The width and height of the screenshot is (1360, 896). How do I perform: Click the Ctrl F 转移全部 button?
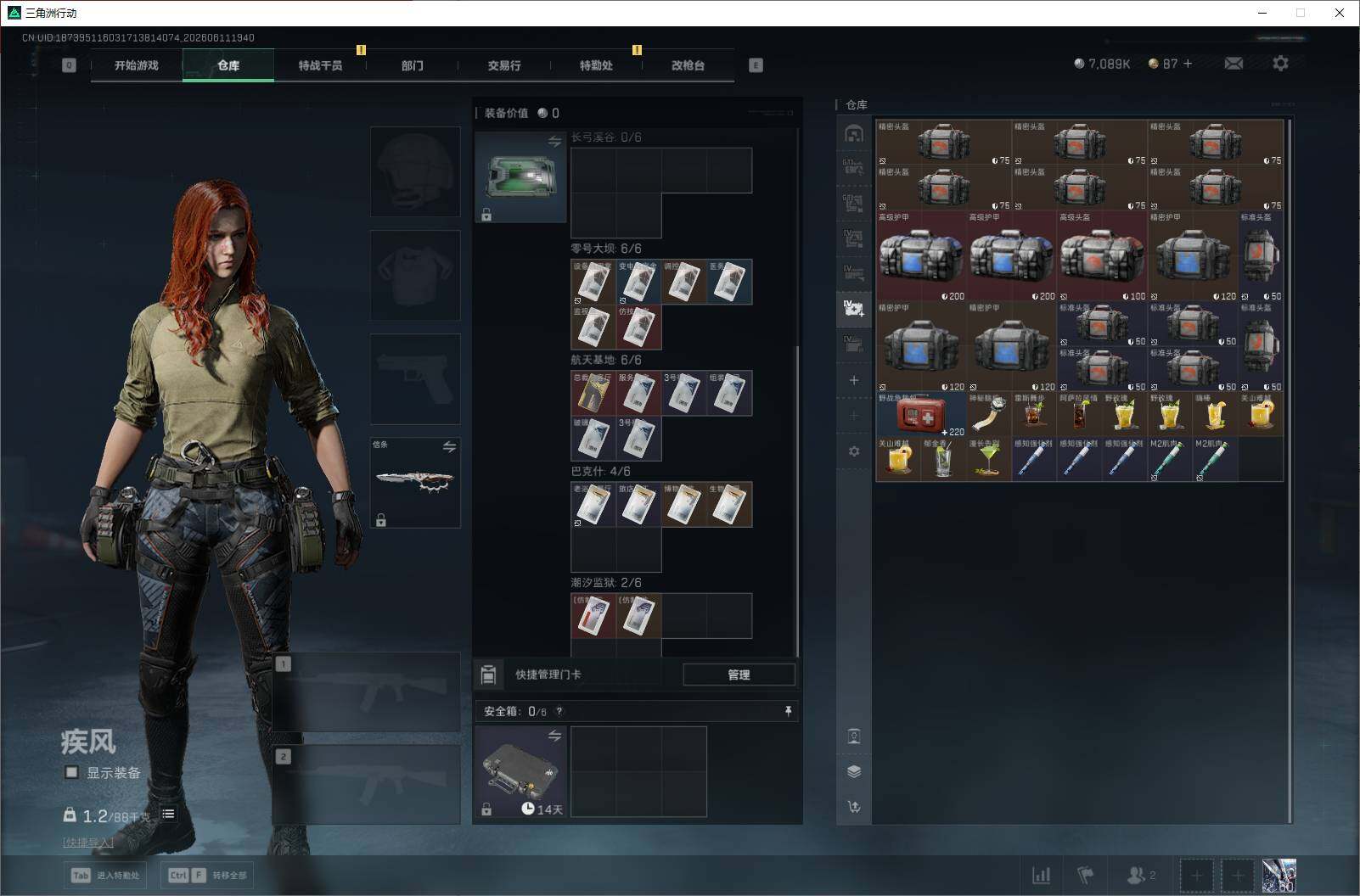(x=208, y=875)
